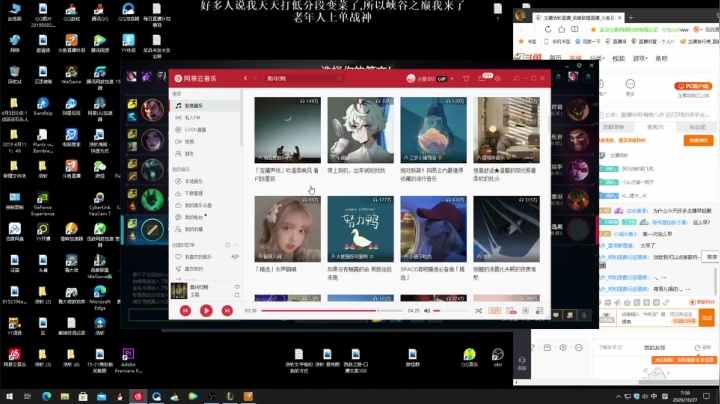The image size is (720, 404).
Task: Open the pink-haired girl playlist cover
Action: click(x=287, y=229)
